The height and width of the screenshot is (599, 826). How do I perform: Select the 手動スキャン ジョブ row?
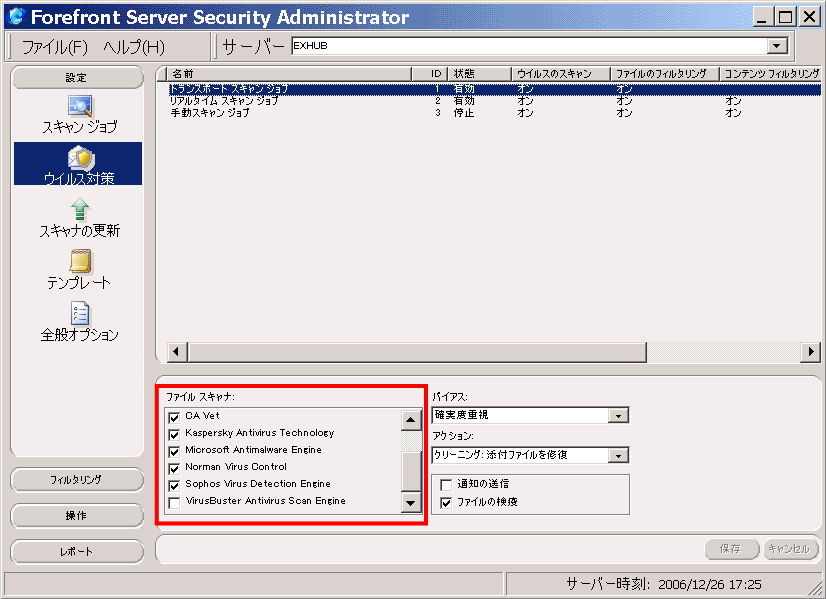tap(494, 113)
